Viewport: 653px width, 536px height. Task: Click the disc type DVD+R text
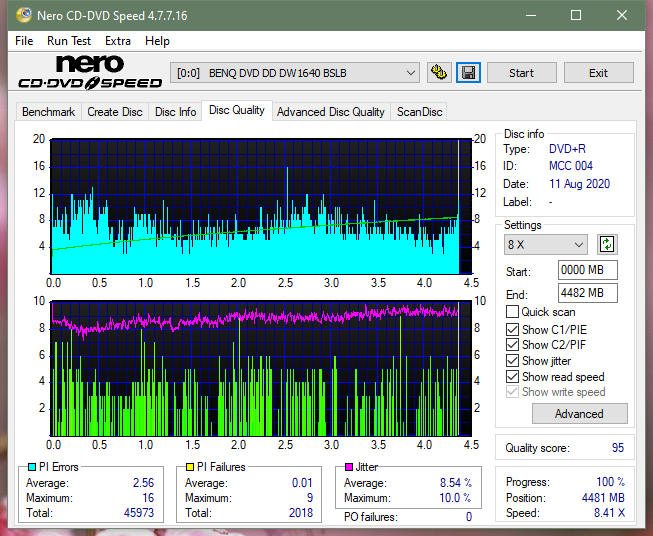coord(567,149)
